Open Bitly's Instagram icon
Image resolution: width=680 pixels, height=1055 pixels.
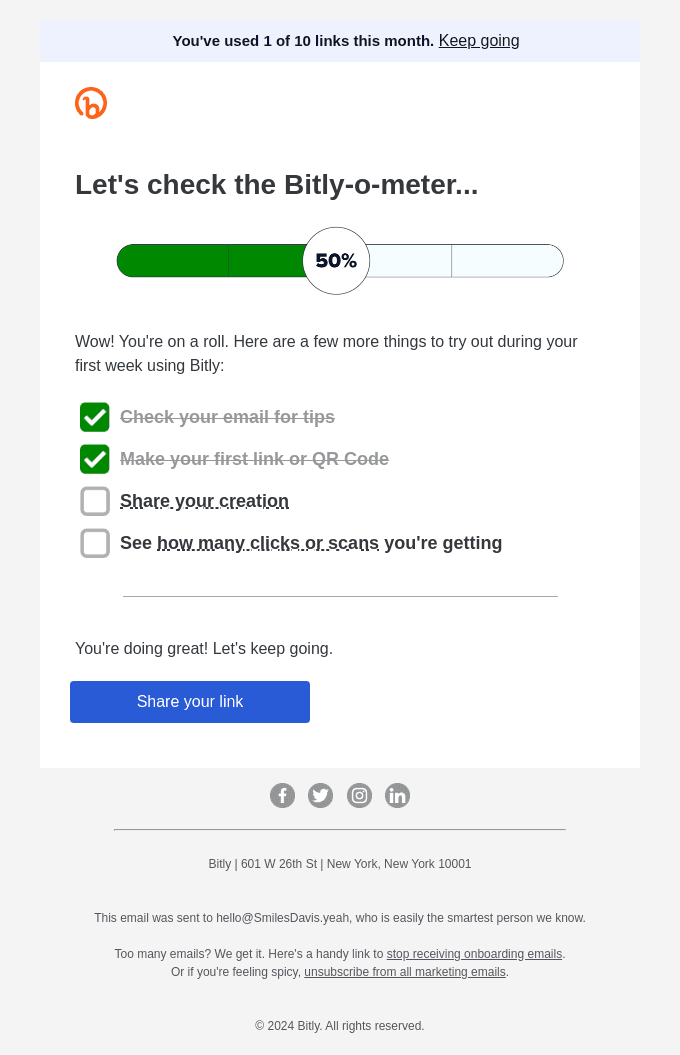(x=359, y=796)
